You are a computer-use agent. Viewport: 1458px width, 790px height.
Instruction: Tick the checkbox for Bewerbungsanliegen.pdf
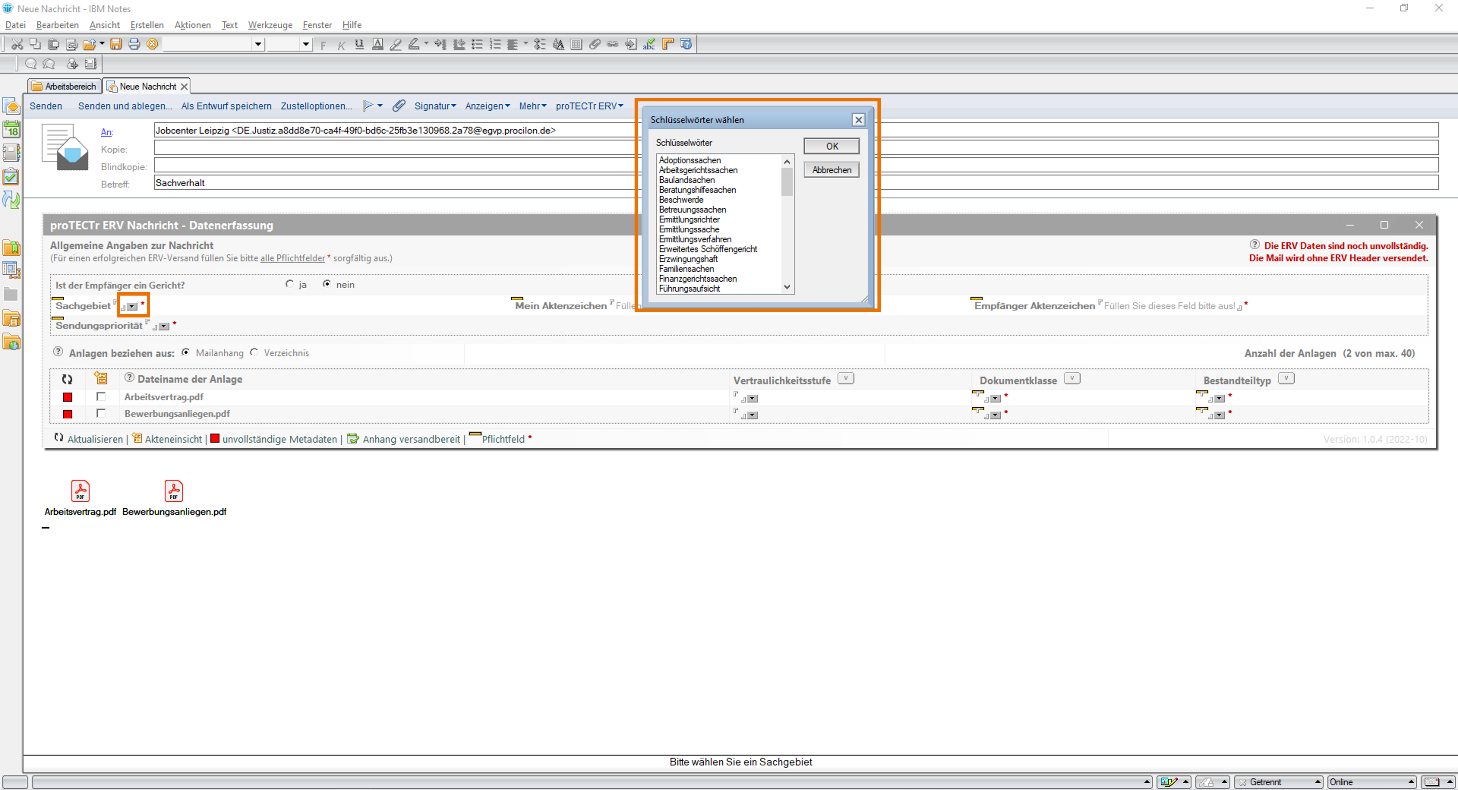100,413
